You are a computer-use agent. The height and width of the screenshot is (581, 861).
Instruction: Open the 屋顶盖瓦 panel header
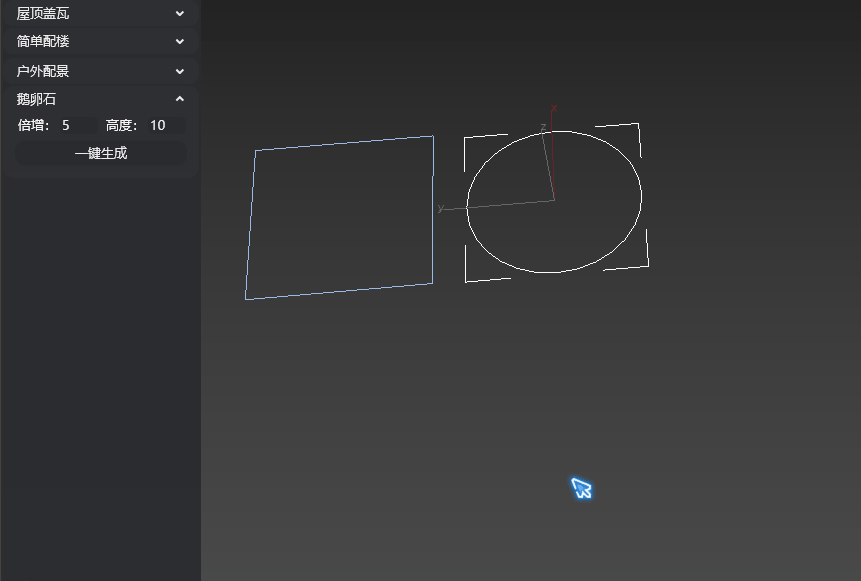(100, 13)
